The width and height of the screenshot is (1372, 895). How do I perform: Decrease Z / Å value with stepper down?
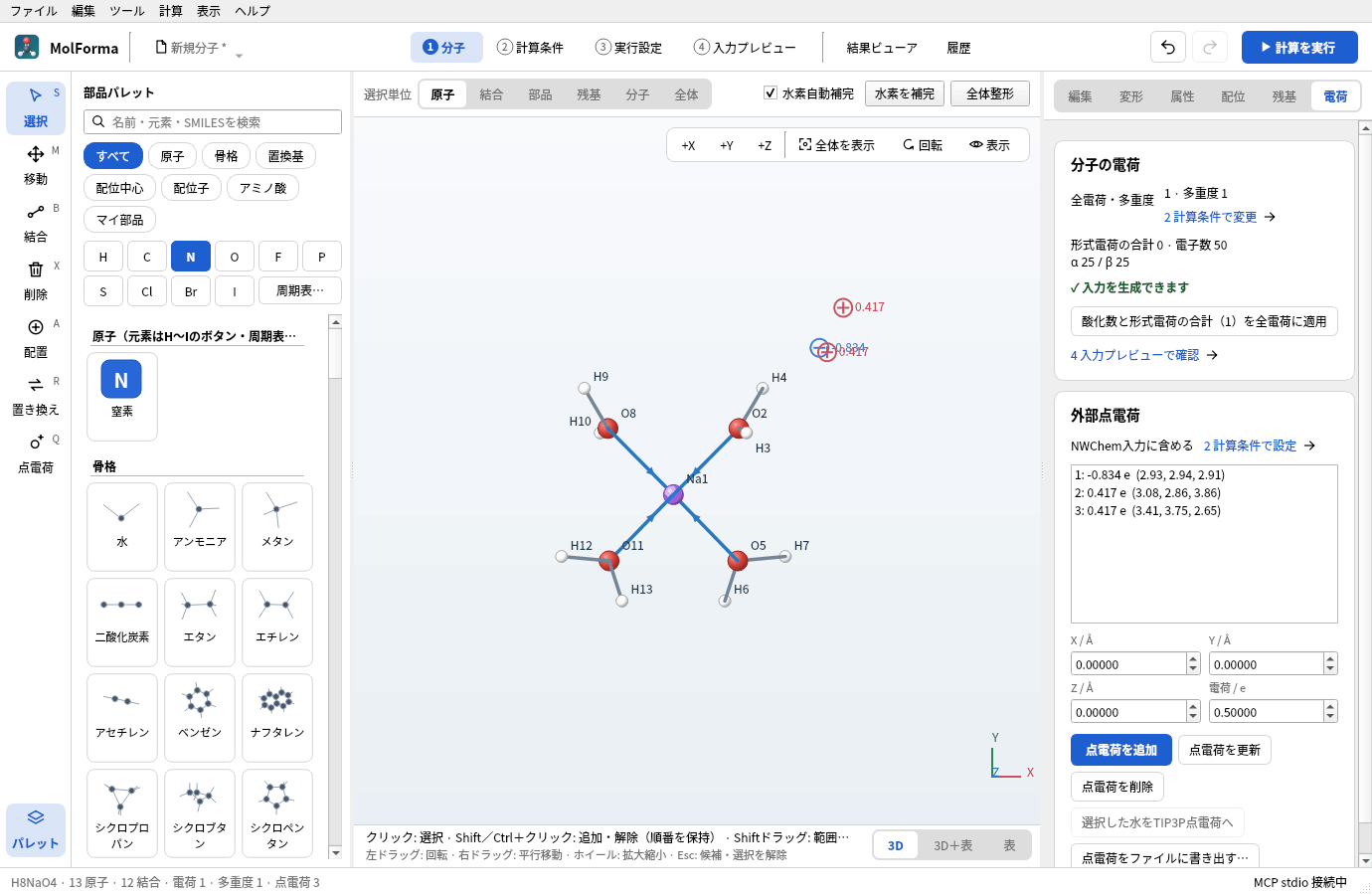pyautogui.click(x=1193, y=716)
